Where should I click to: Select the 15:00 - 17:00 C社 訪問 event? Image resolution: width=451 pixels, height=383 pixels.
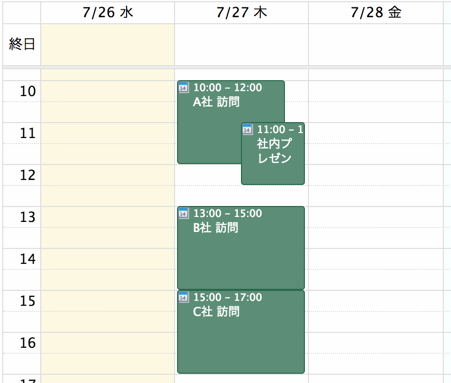click(241, 332)
